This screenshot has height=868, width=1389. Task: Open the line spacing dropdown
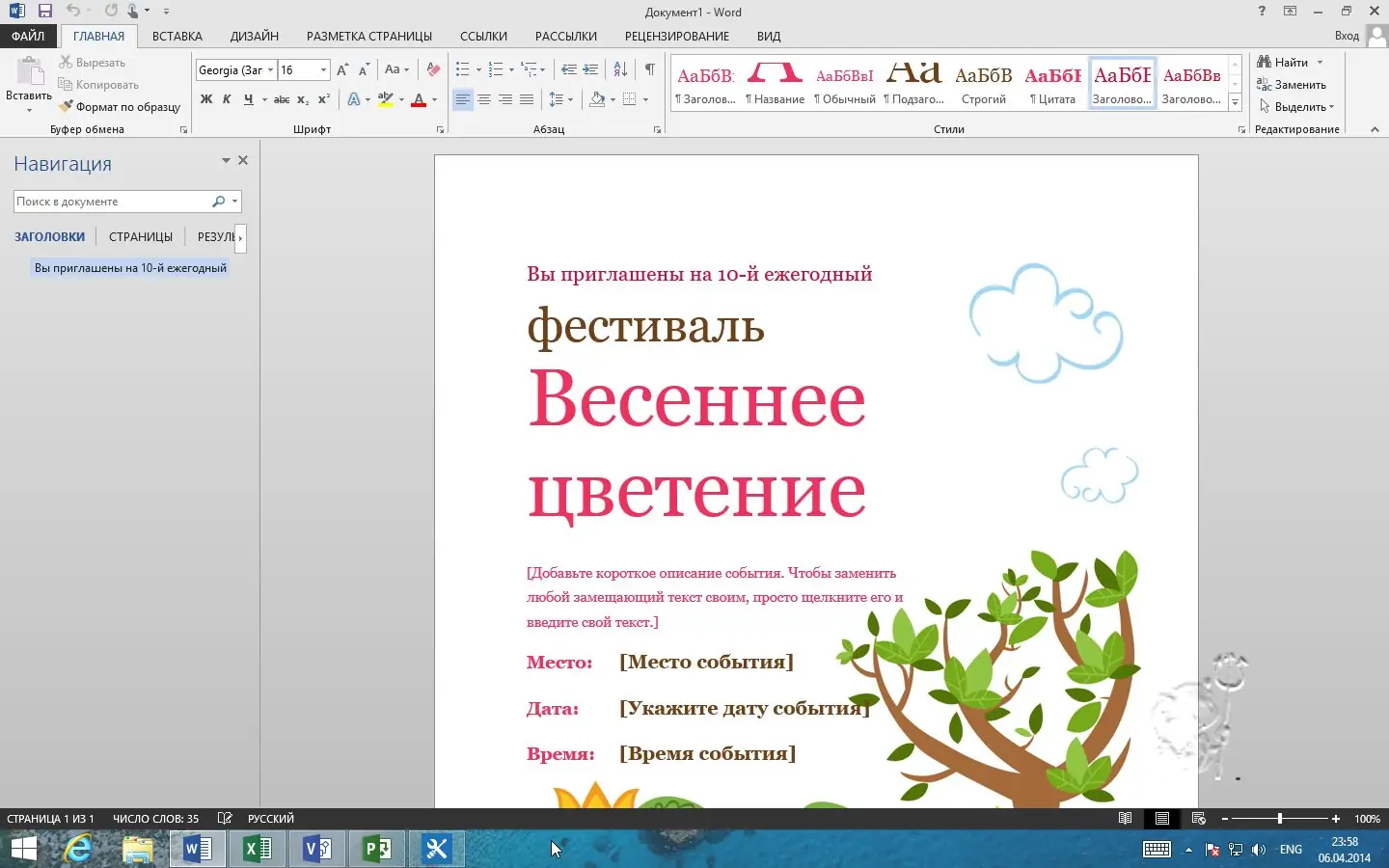click(x=569, y=99)
